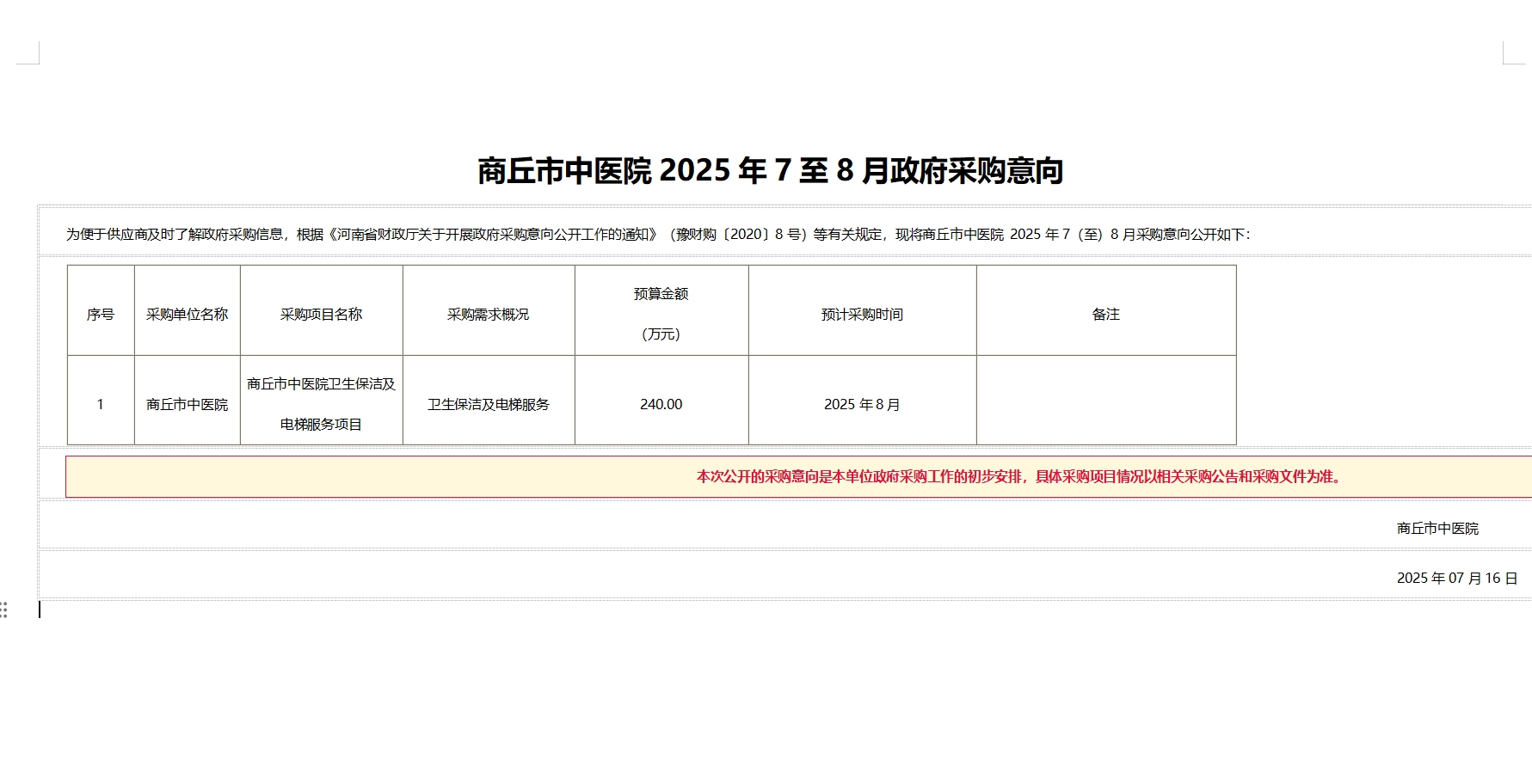
Task: Click the document title 商丘市中医院2025年7至8月政府采购意向
Action: point(770,170)
